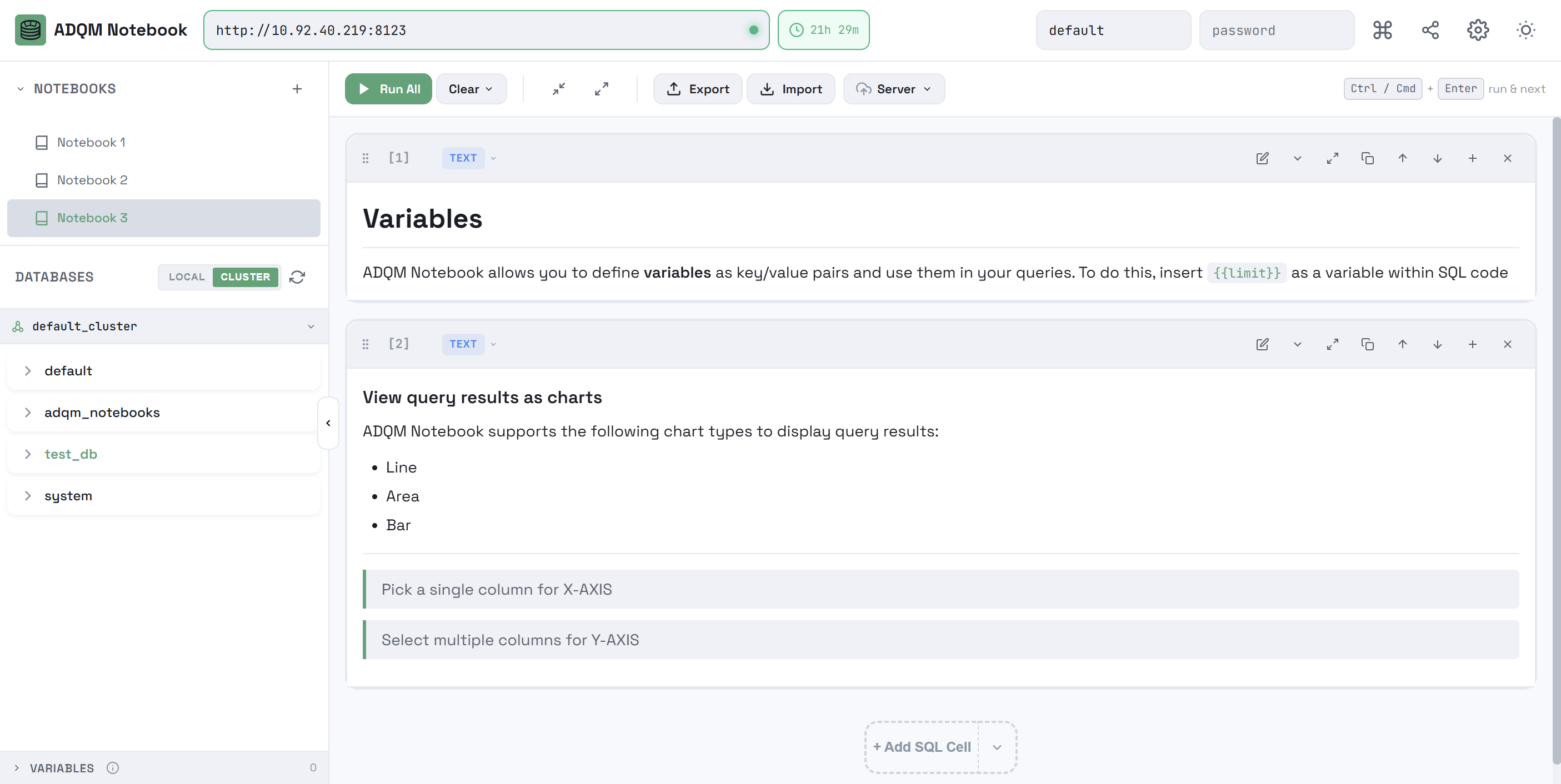Expand the test_db database tree
The width and height of the screenshot is (1561, 784).
(28, 454)
